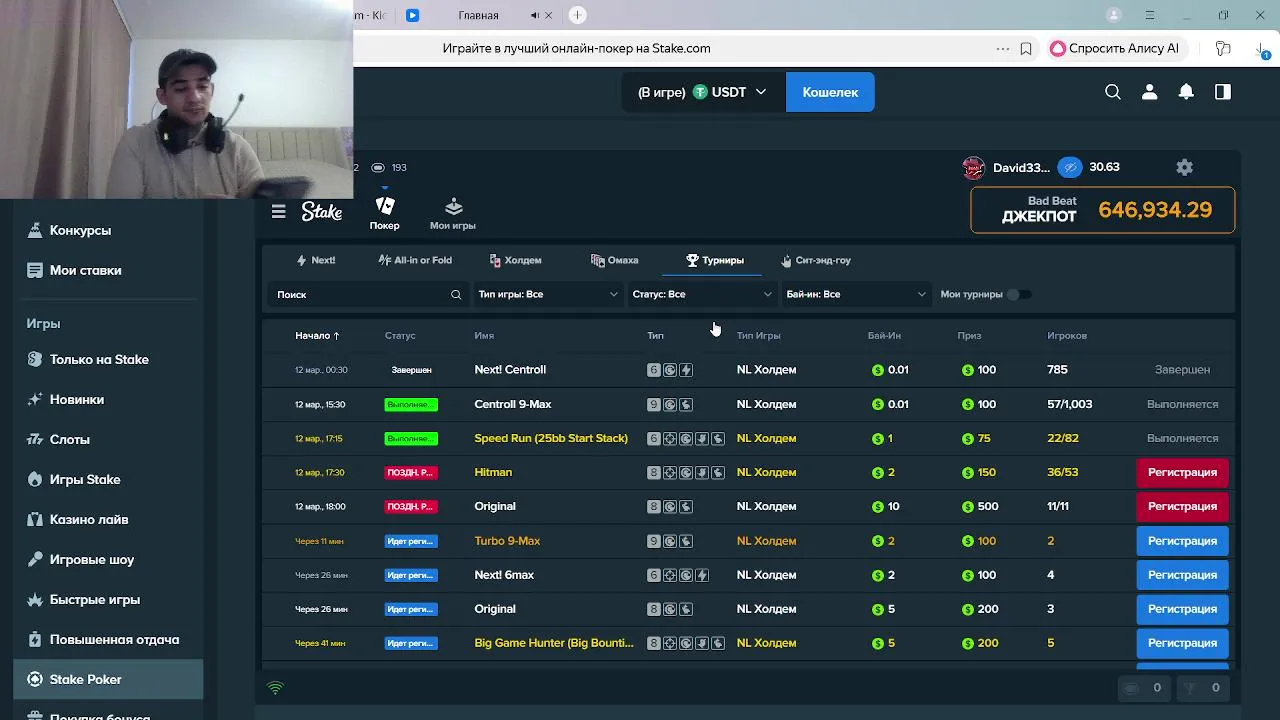Expand the Тип игры: Все dropdown
The width and height of the screenshot is (1280, 720).
tap(548, 294)
